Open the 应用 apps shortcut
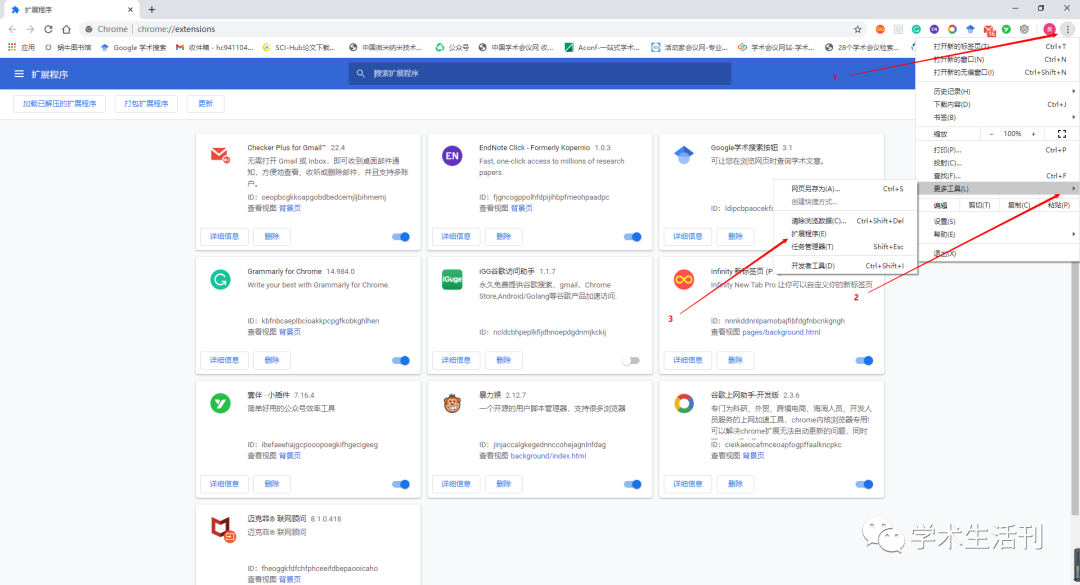The image size is (1080, 585). pyautogui.click(x=21, y=48)
